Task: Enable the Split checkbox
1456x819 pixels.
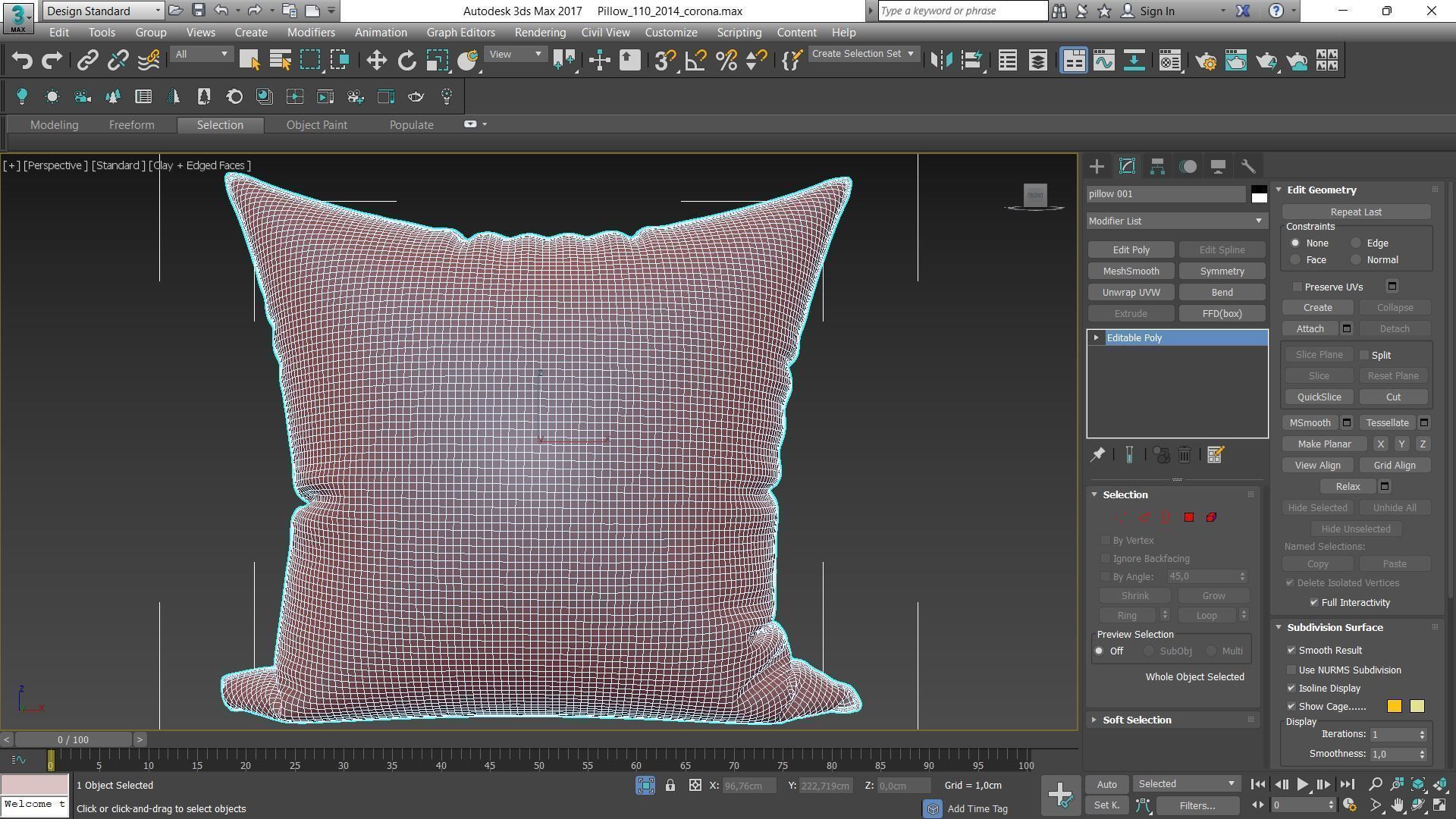Action: 1364,356
